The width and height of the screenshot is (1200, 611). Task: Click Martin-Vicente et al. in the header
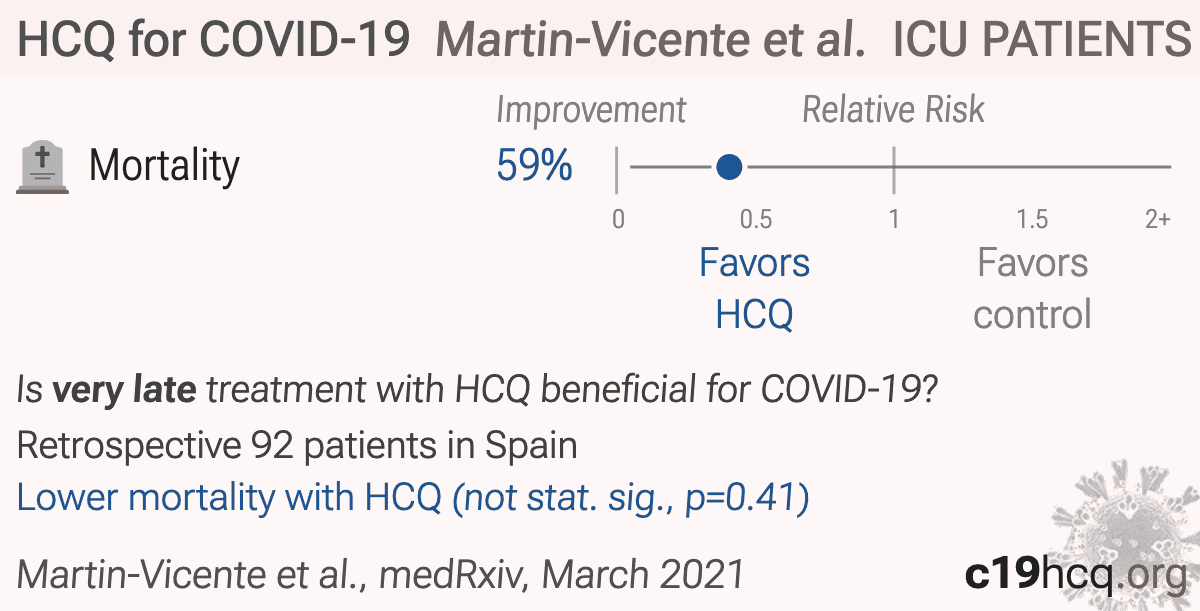651,39
